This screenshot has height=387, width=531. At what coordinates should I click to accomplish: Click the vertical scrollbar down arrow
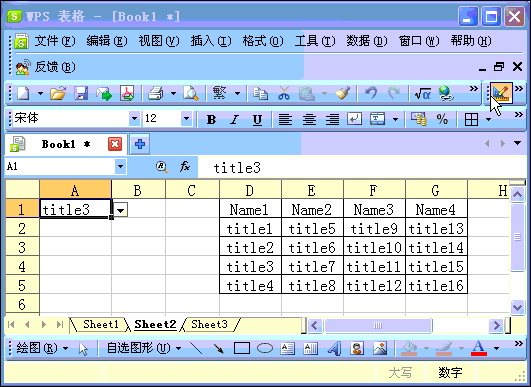[517, 307]
